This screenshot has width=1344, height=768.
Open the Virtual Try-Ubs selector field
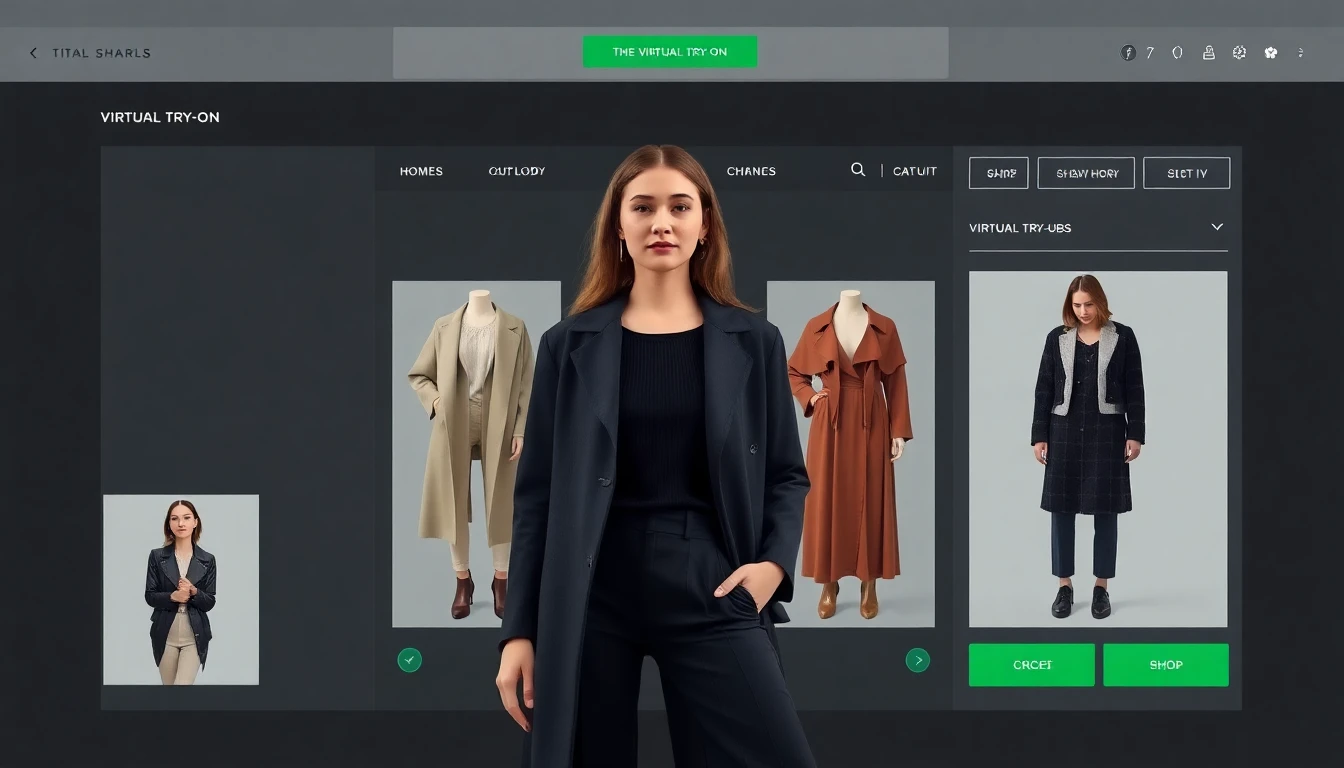tap(1090, 228)
